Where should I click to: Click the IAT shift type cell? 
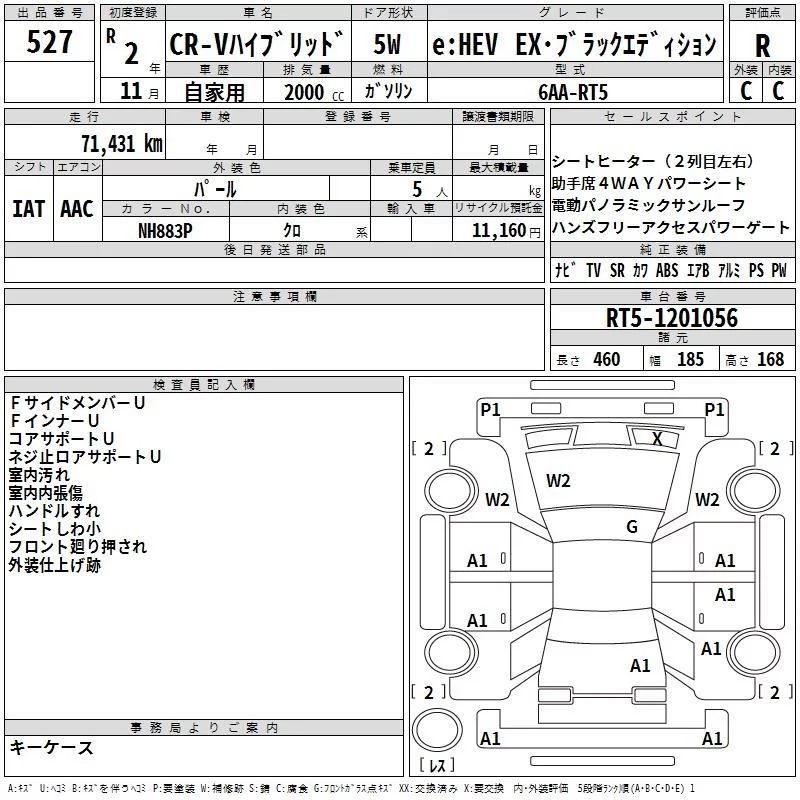tap(28, 208)
